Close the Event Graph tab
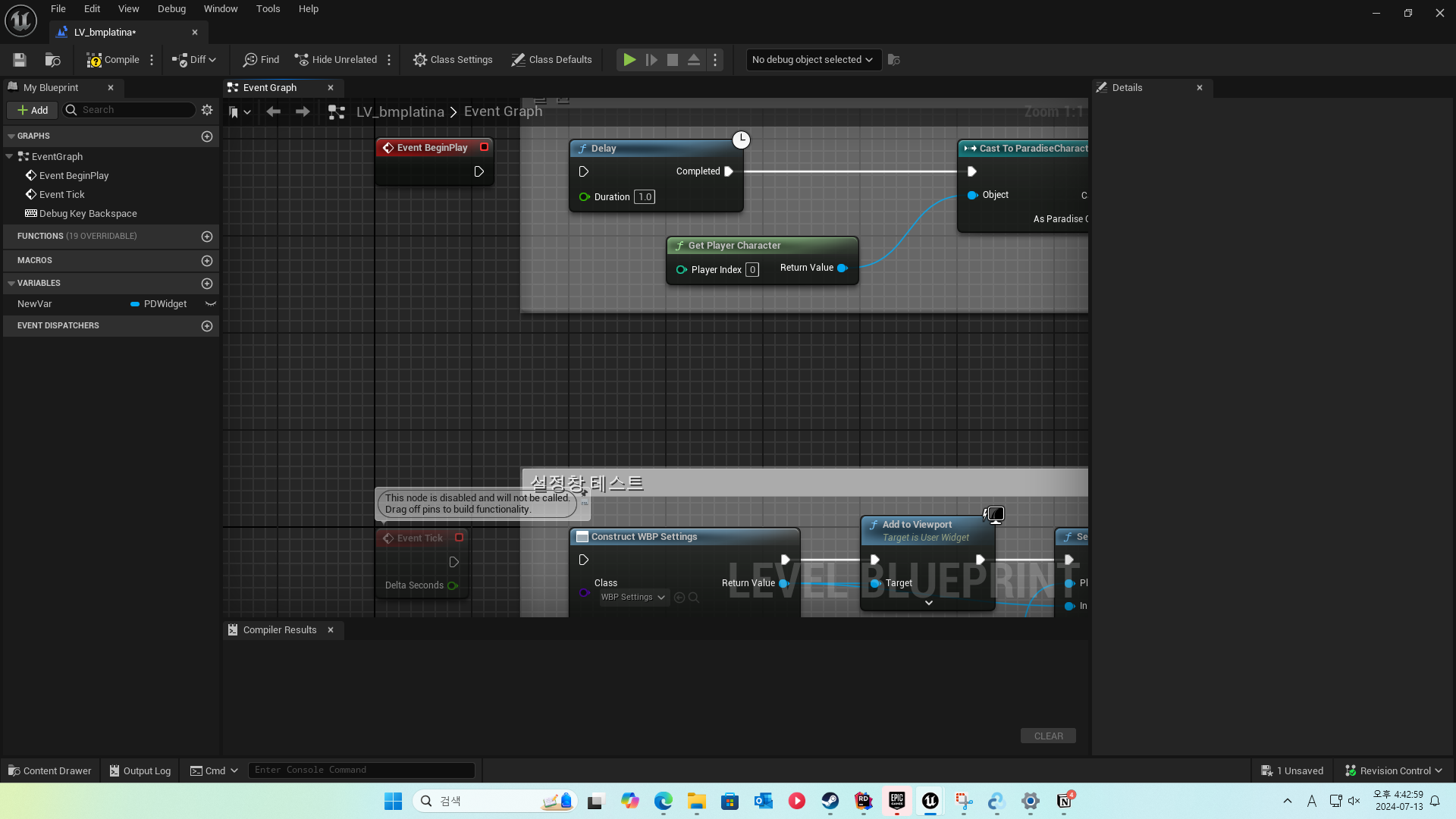 331,88
